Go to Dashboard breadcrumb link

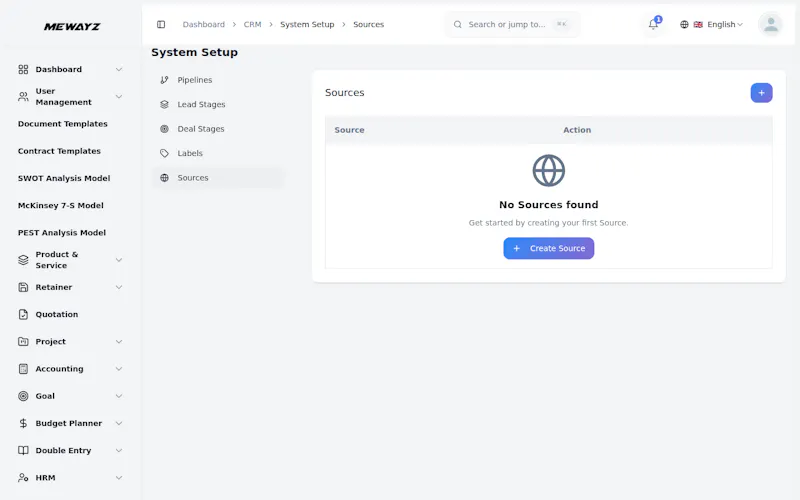[204, 24]
